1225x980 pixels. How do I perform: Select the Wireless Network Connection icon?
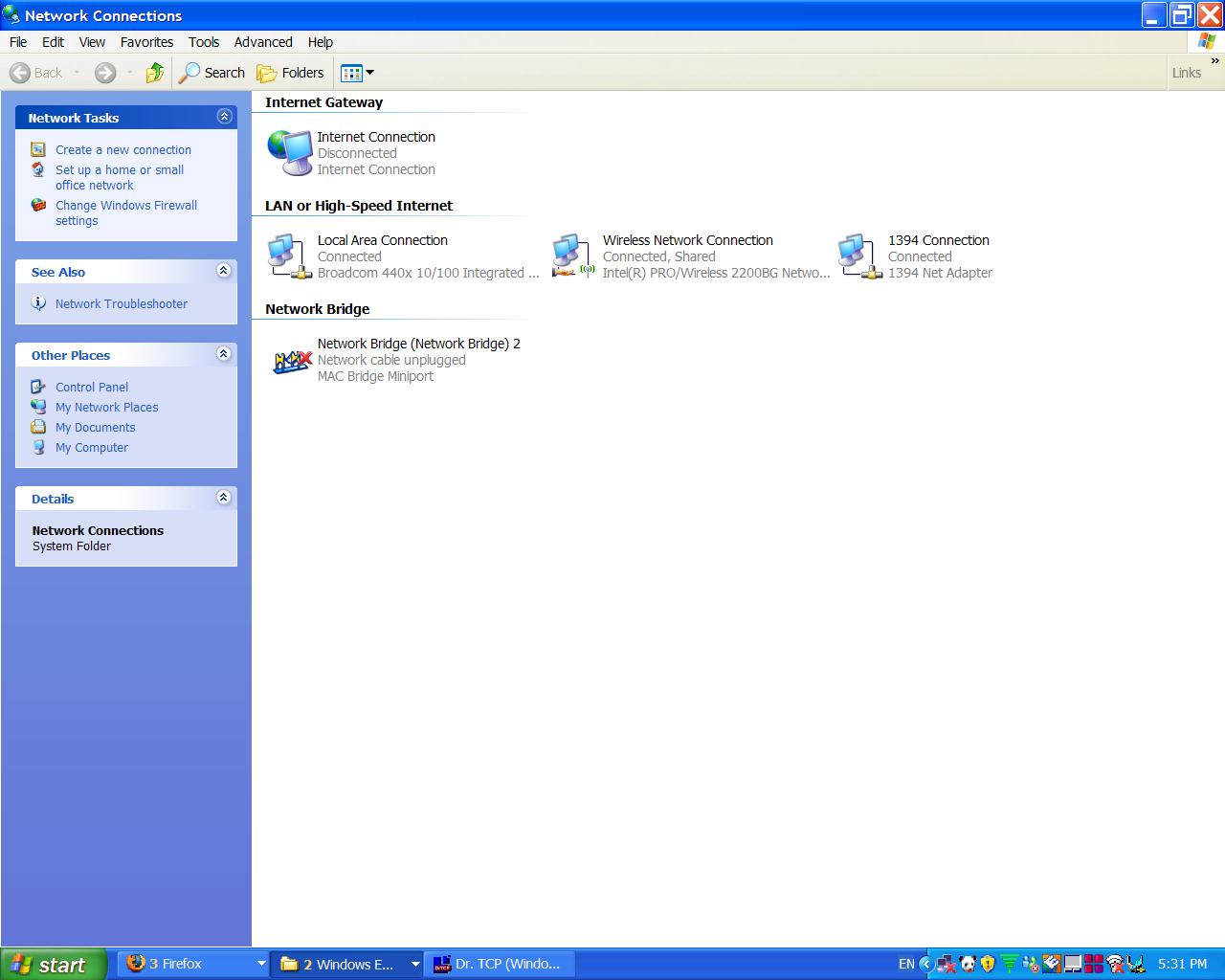(575, 256)
